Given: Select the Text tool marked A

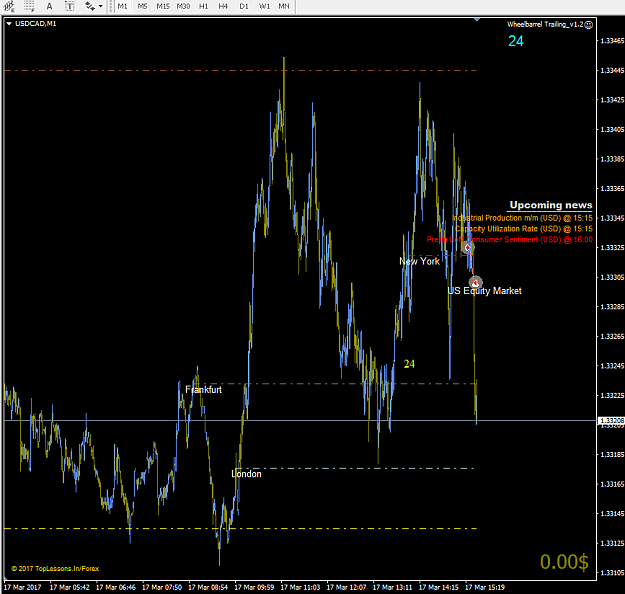Looking at the screenshot, I should click(x=49, y=6).
